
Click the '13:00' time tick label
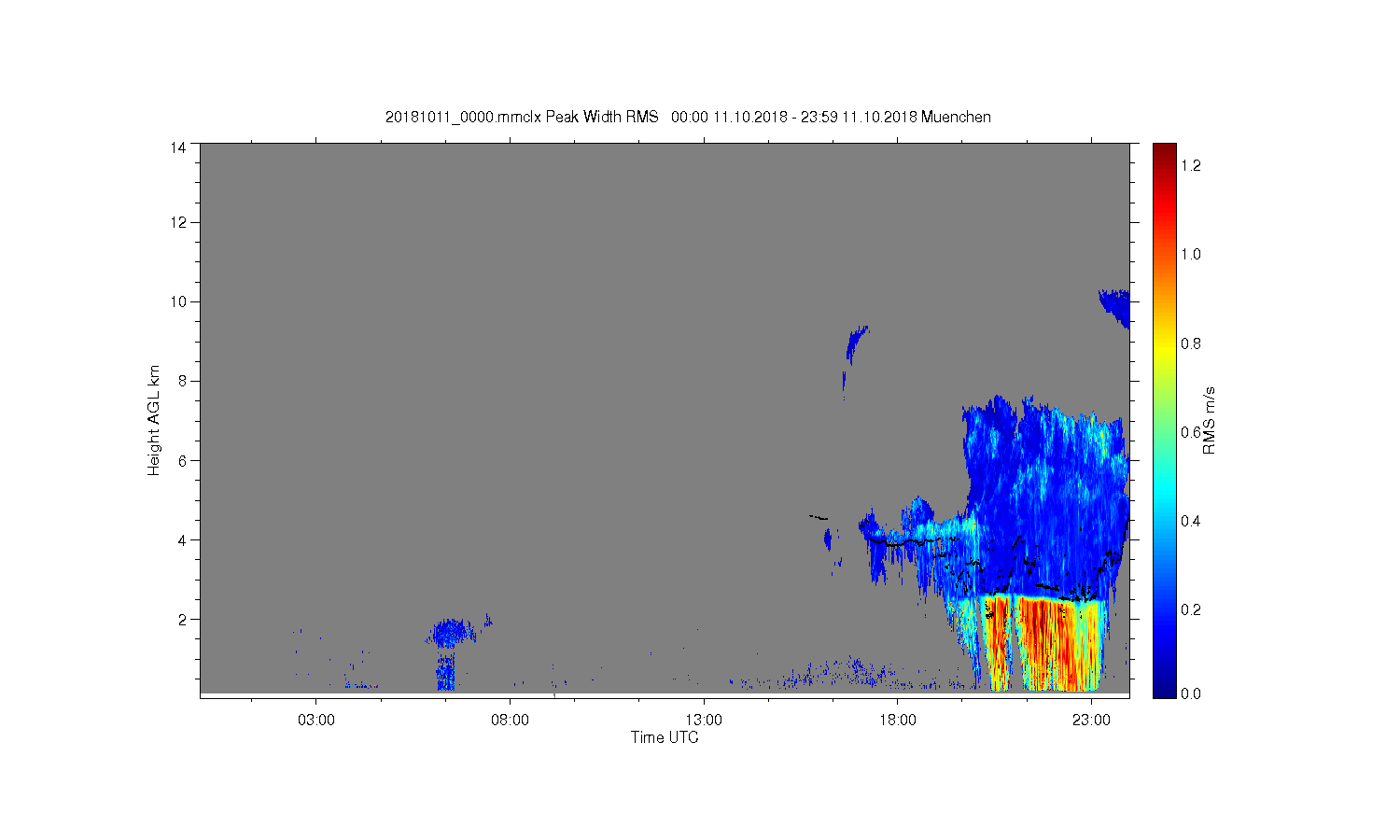(704, 720)
